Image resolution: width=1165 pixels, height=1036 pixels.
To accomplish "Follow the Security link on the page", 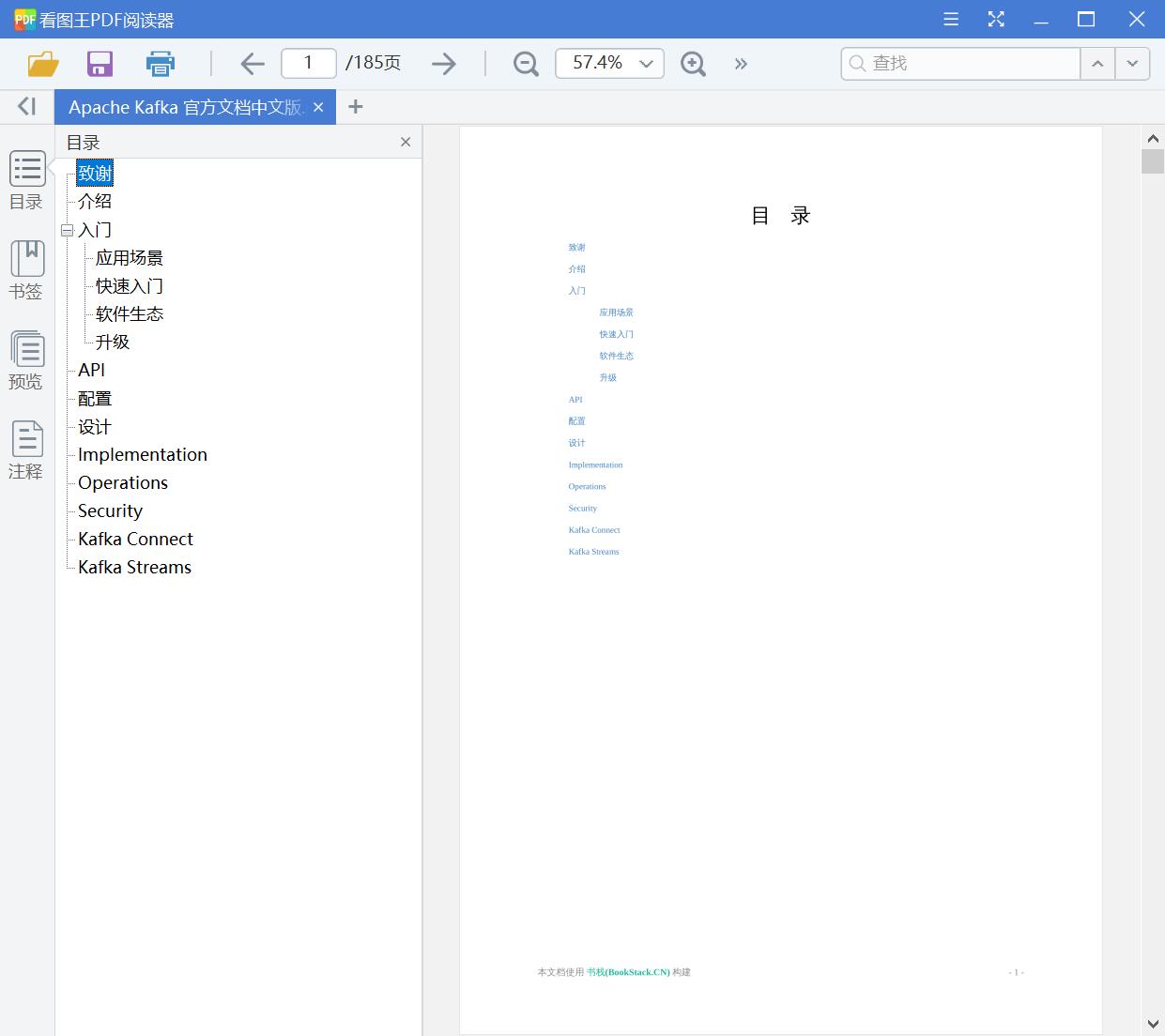I will point(582,509).
